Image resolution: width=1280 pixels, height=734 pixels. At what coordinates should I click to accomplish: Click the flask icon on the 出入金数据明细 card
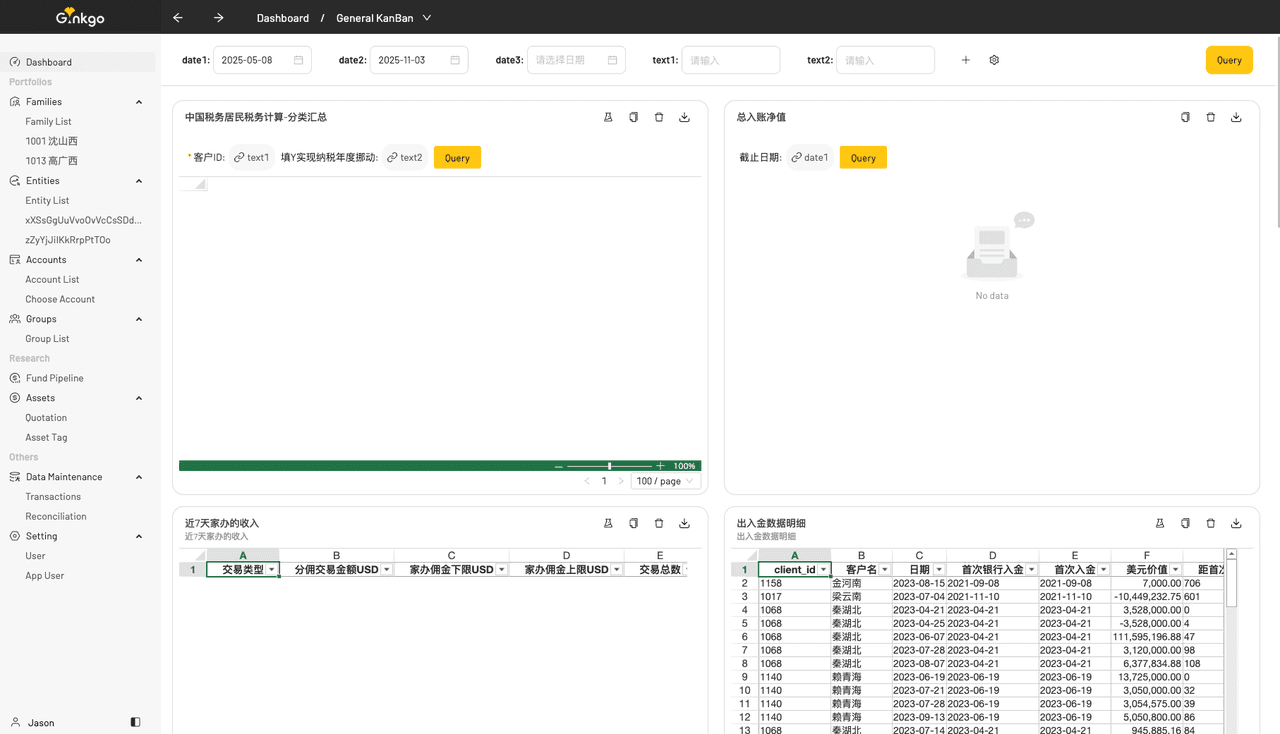coord(1160,523)
